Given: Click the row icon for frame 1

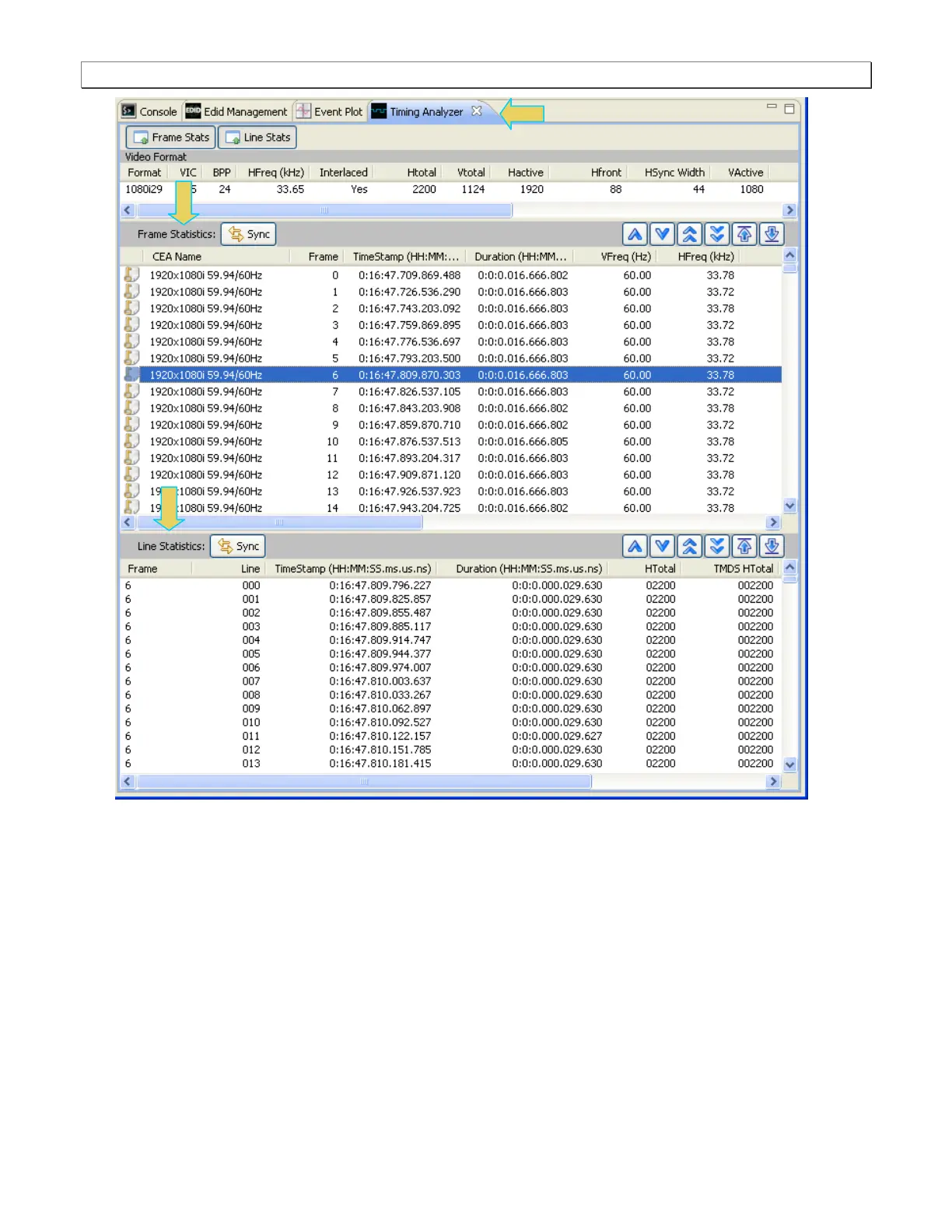Looking at the screenshot, I should (x=132, y=291).
